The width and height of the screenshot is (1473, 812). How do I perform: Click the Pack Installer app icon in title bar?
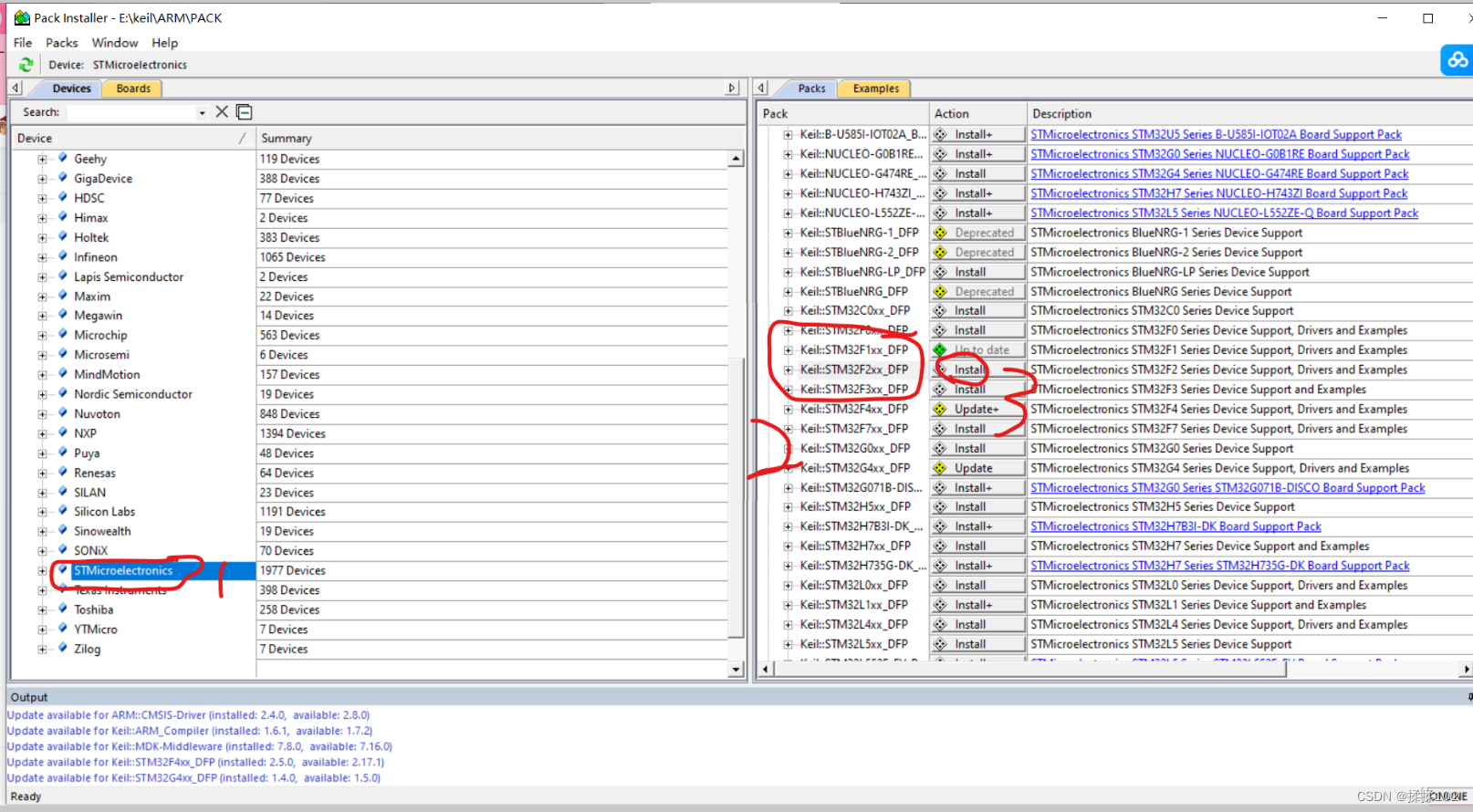point(22,17)
